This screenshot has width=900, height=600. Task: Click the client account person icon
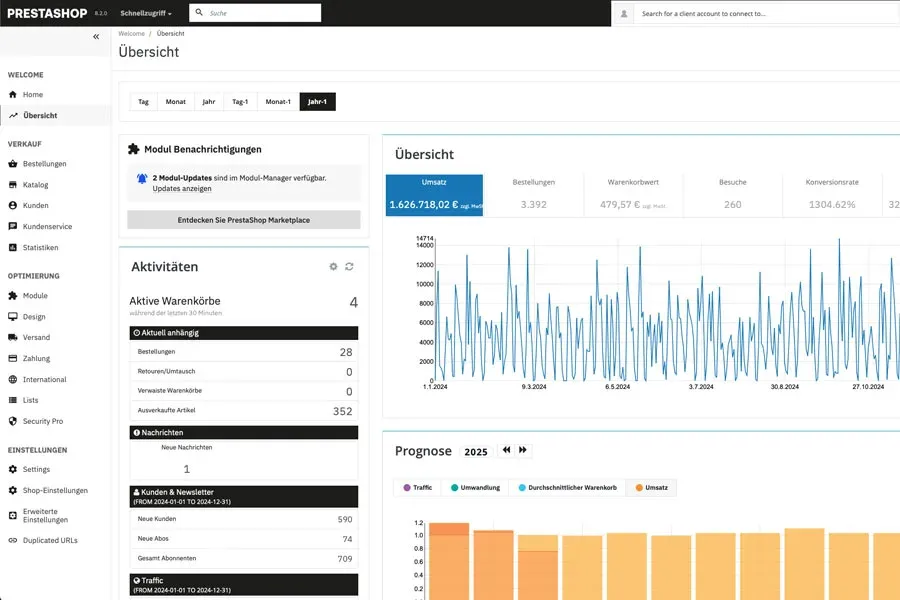coord(624,13)
